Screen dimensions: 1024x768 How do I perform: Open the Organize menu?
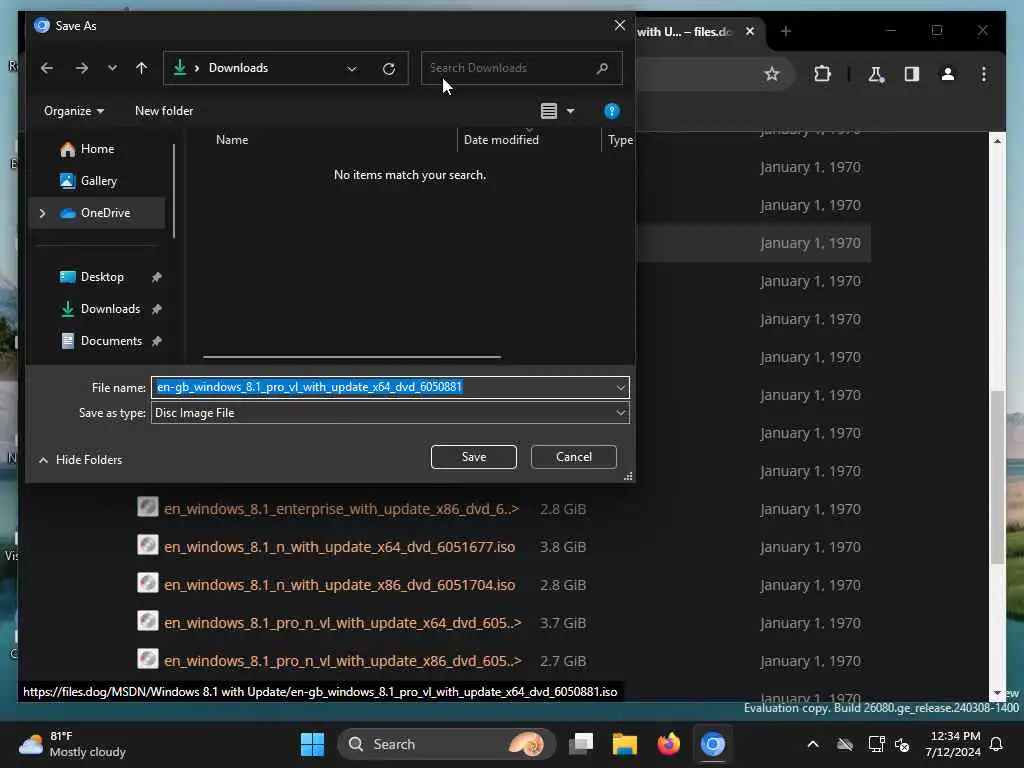pos(74,111)
